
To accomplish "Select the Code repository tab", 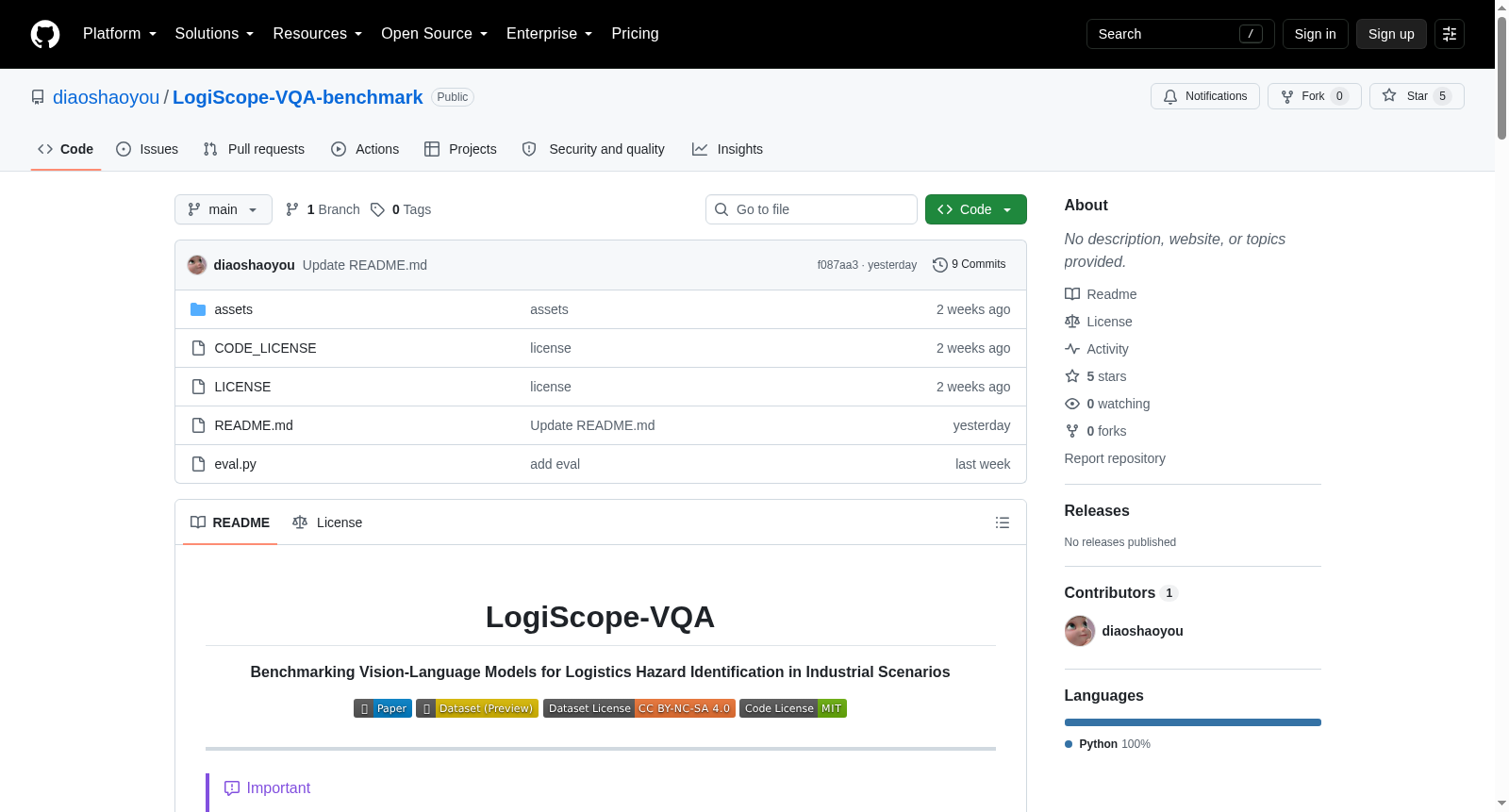I will (x=66, y=149).
